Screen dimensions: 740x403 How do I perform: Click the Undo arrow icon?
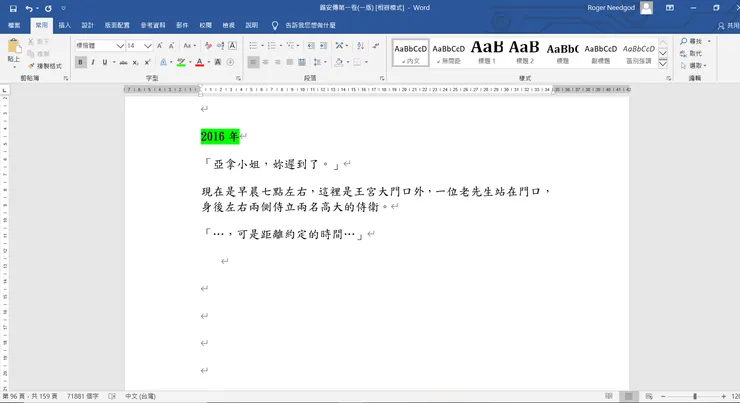(x=29, y=8)
